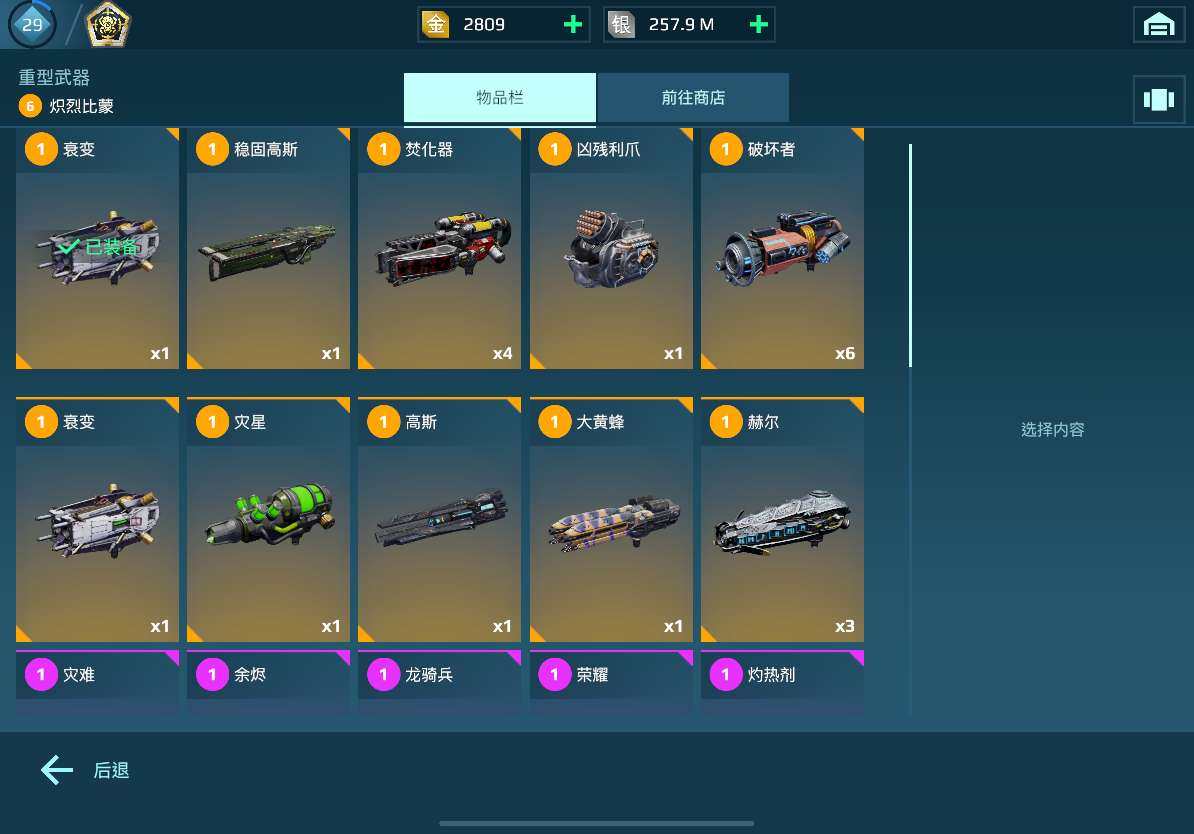Tap the back arrow icon
The height and width of the screenshot is (834, 1194).
[57, 770]
